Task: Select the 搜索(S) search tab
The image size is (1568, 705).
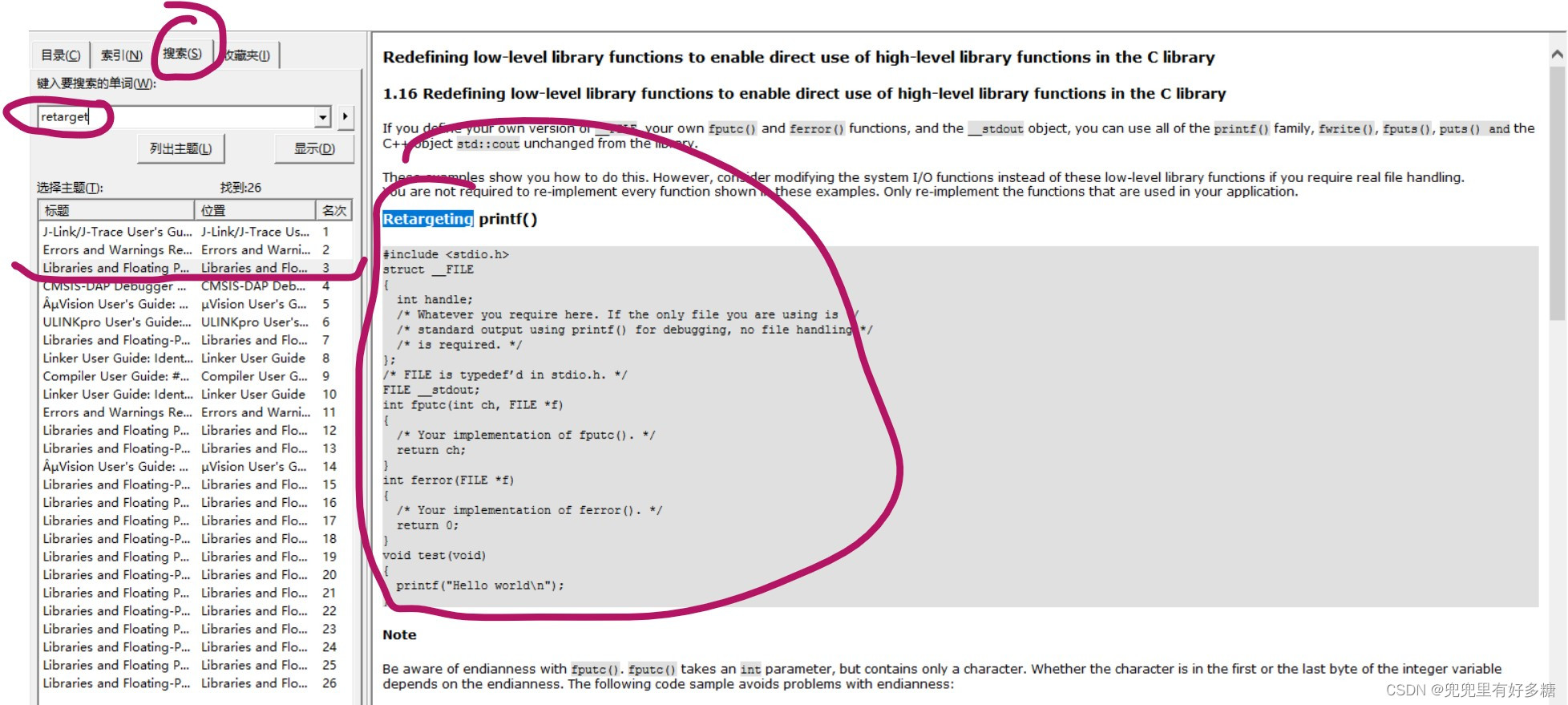Action: point(182,53)
